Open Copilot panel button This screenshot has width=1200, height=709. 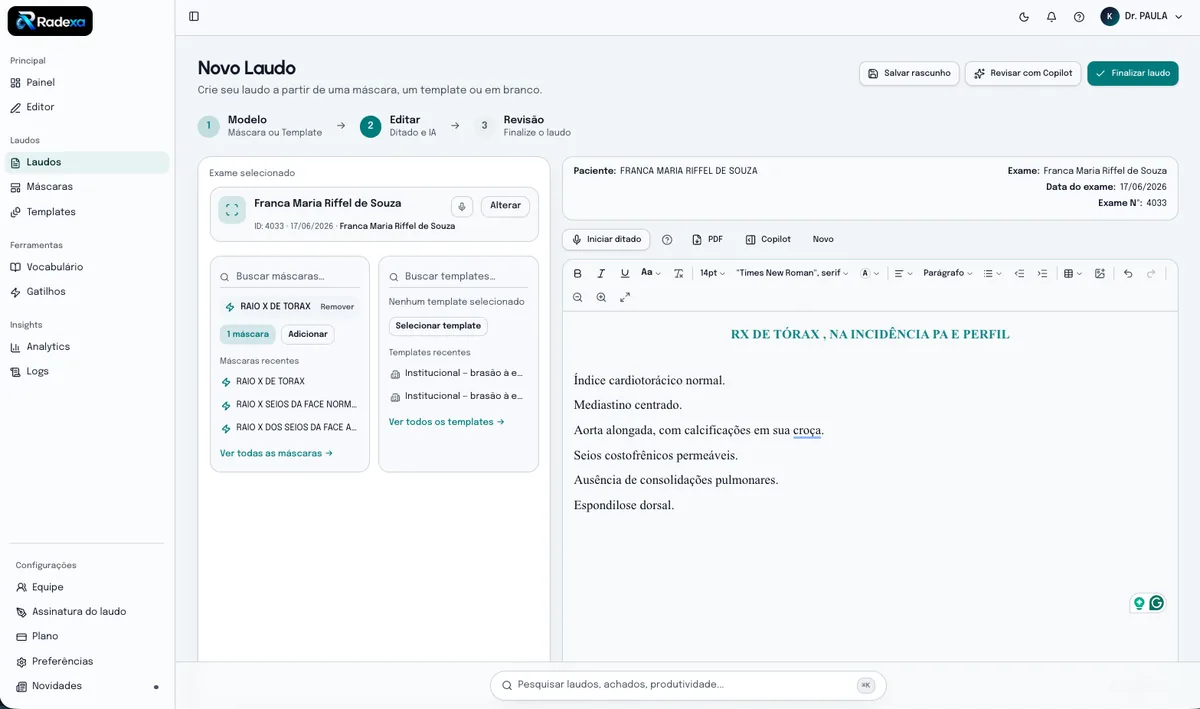768,240
